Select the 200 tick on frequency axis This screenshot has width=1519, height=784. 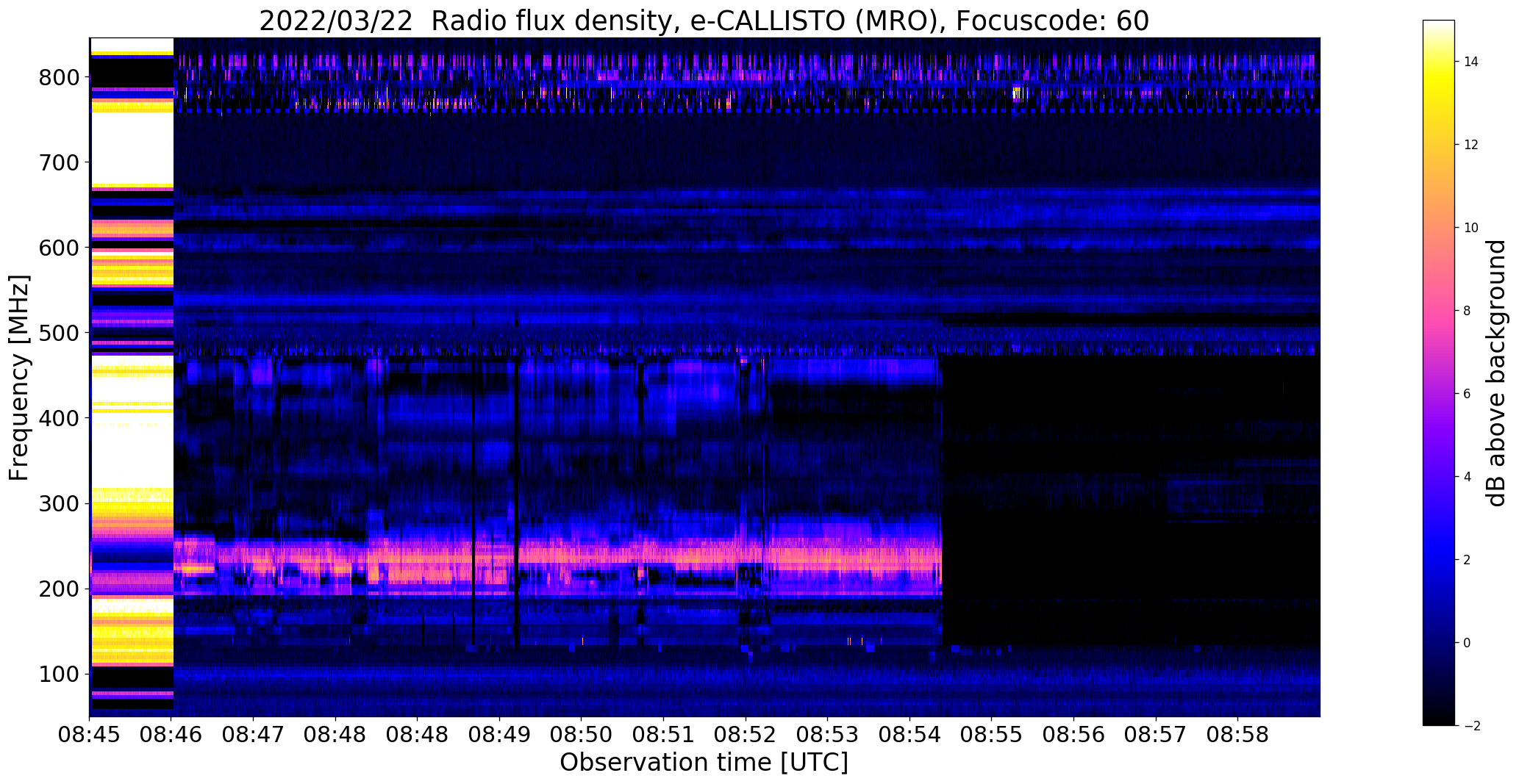[x=58, y=589]
